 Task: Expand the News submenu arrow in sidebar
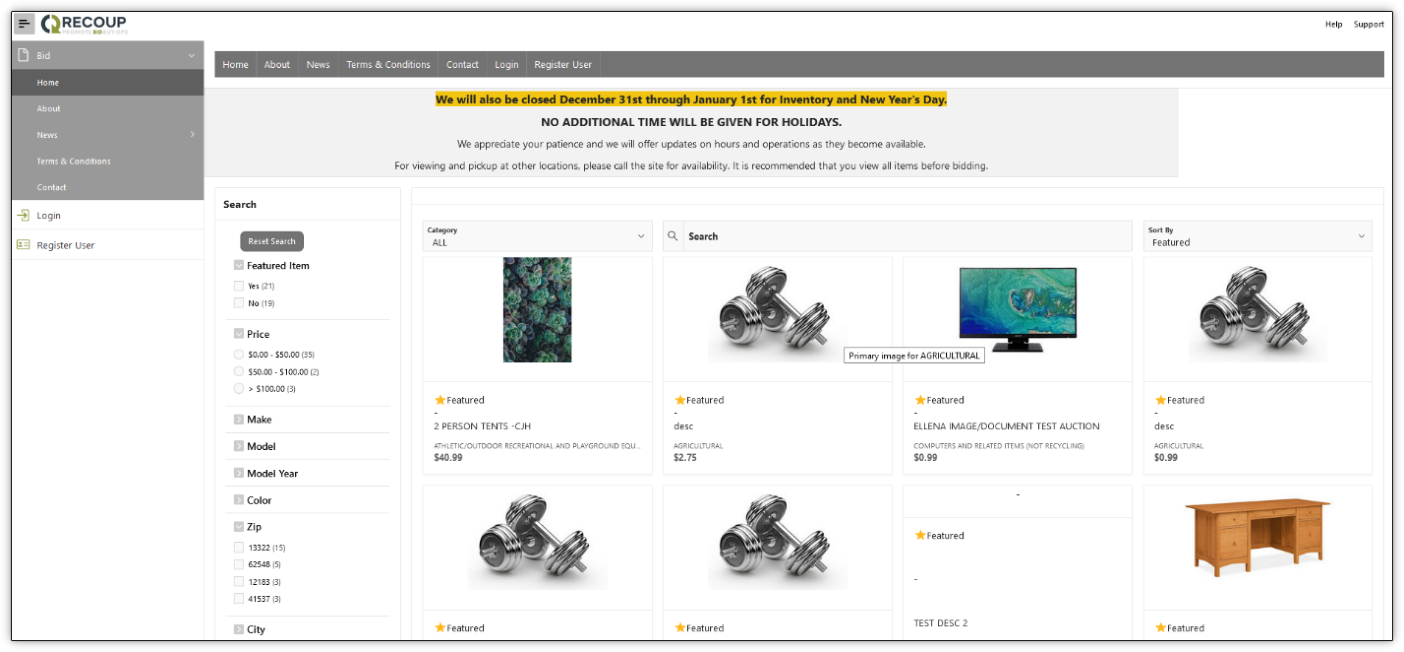click(192, 134)
